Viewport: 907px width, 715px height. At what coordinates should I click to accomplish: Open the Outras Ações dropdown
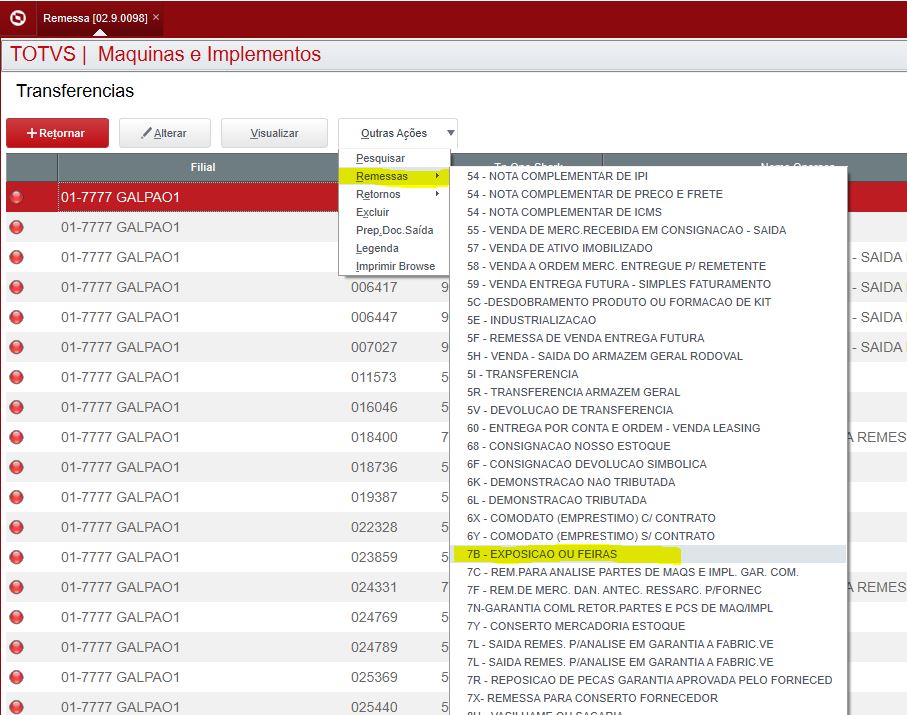point(398,133)
